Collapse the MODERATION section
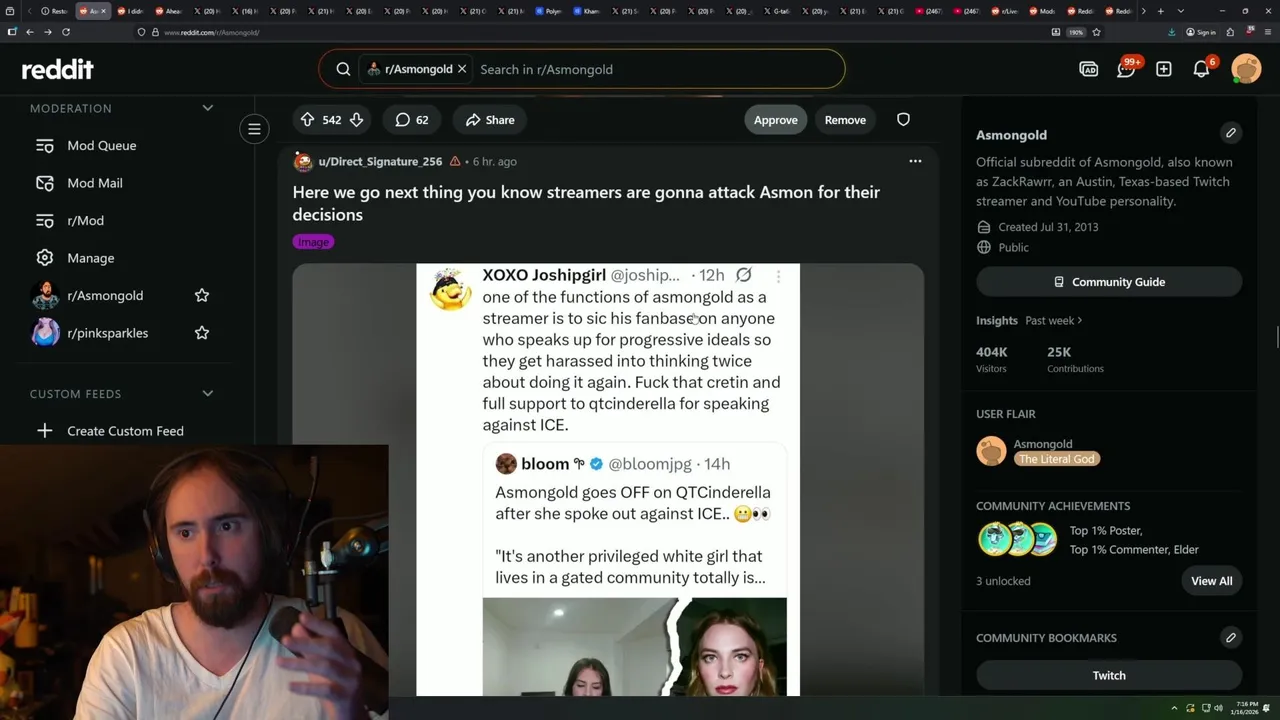 (207, 108)
